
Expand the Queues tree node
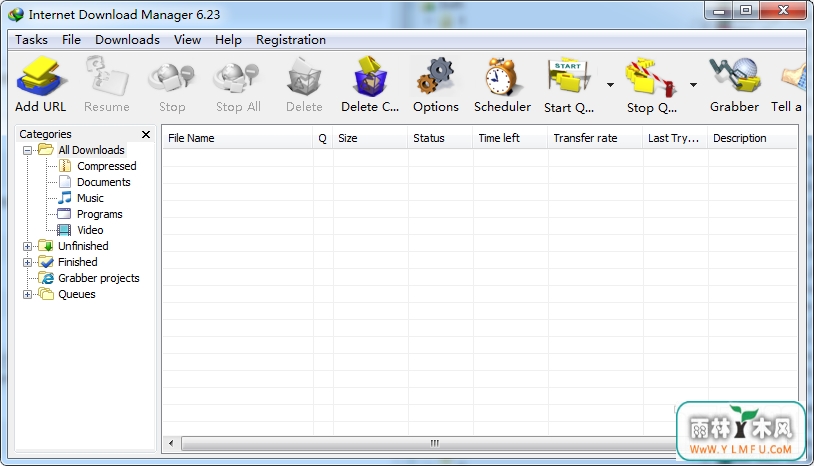28,295
